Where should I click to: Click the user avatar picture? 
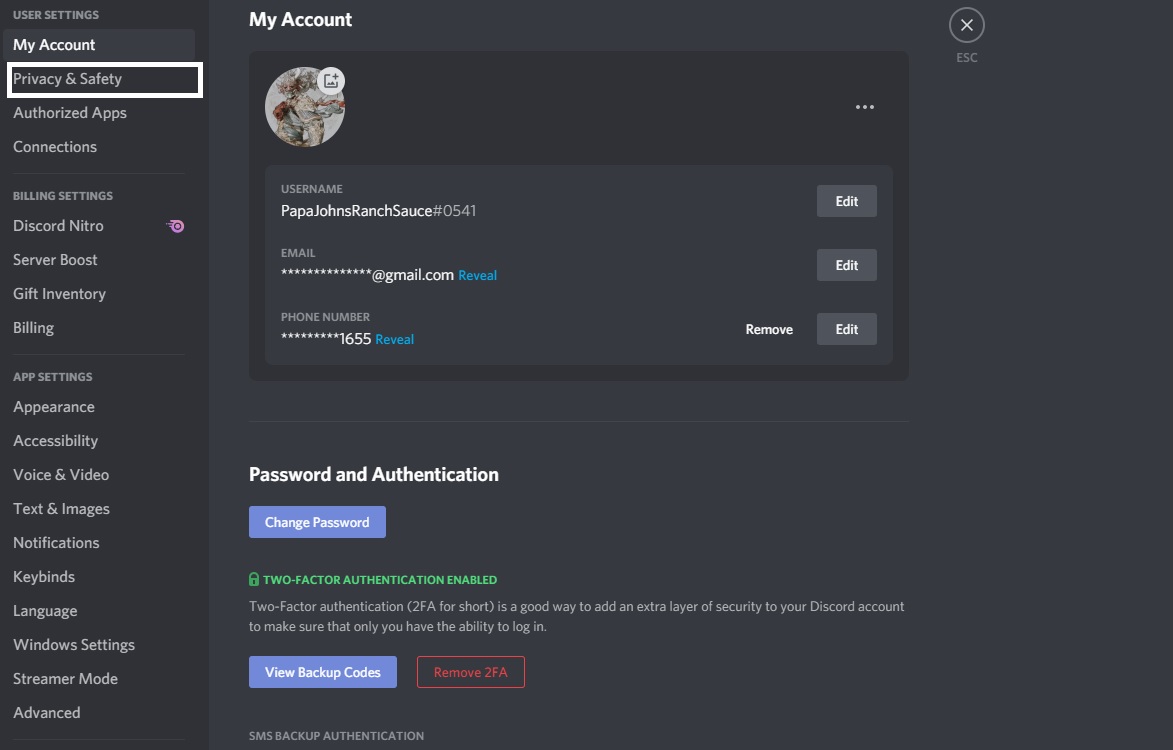tap(304, 107)
